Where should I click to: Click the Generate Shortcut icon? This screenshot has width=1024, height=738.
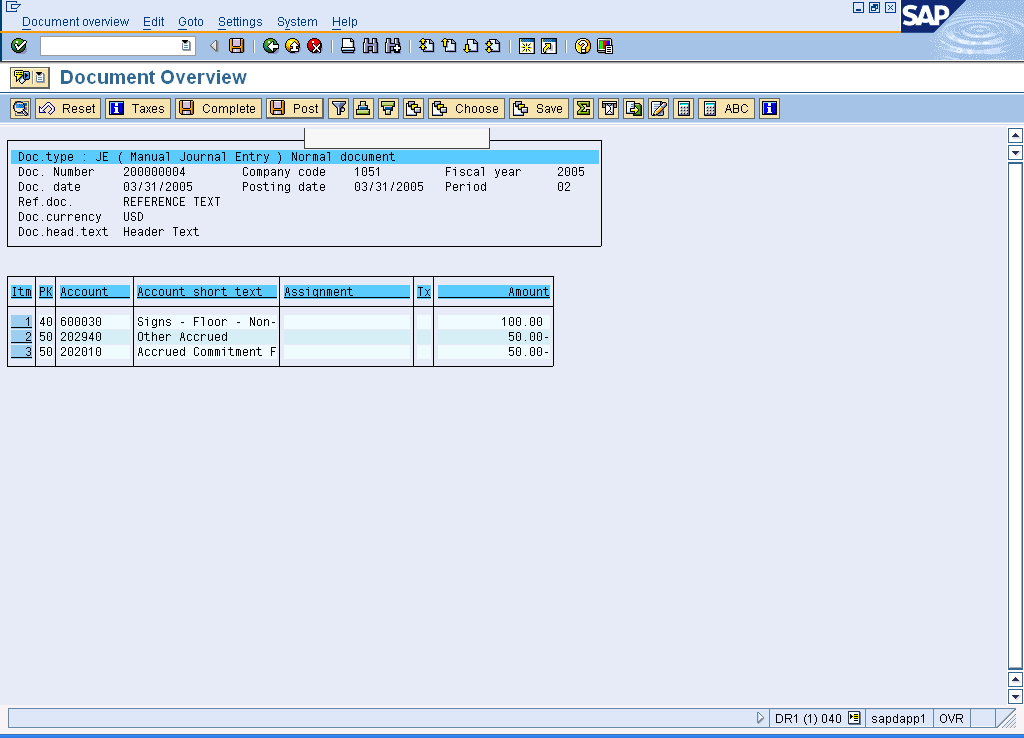coord(549,46)
